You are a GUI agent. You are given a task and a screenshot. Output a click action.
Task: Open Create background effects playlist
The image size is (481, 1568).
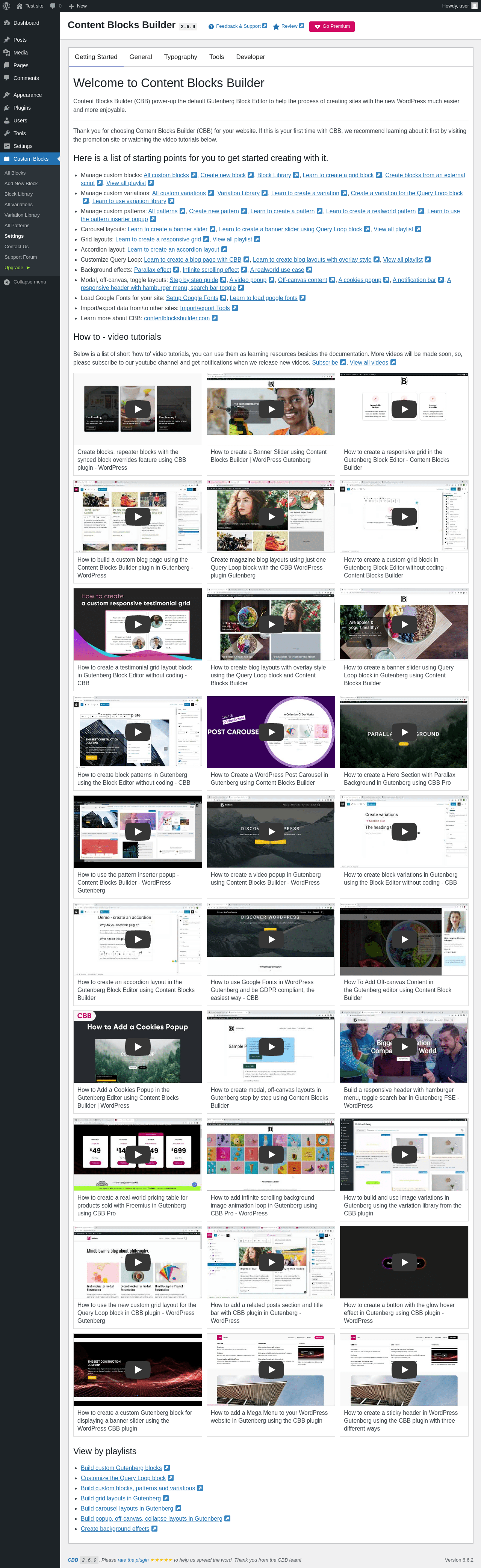pyautogui.click(x=115, y=1529)
